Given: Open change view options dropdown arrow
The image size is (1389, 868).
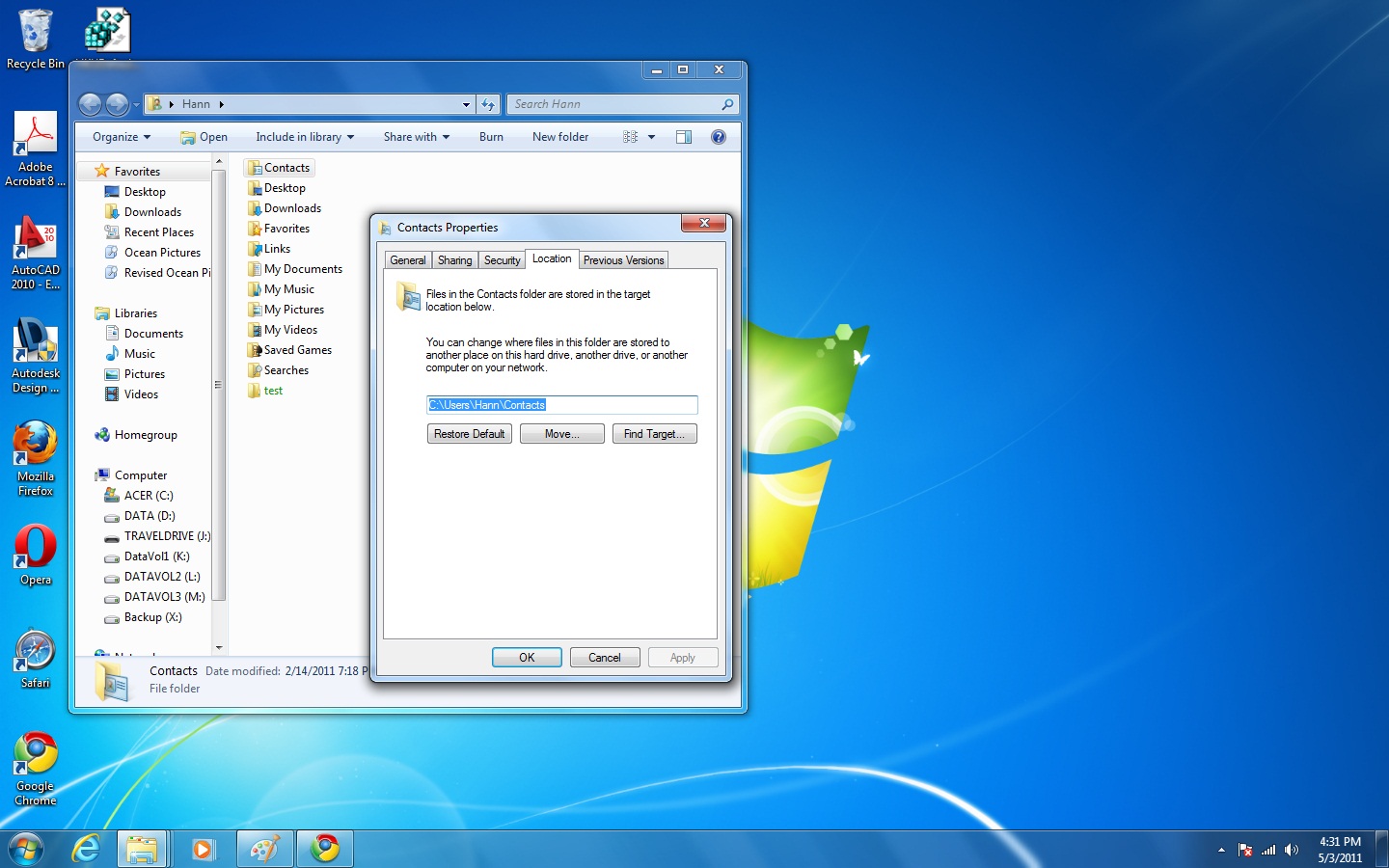Looking at the screenshot, I should coord(652,137).
